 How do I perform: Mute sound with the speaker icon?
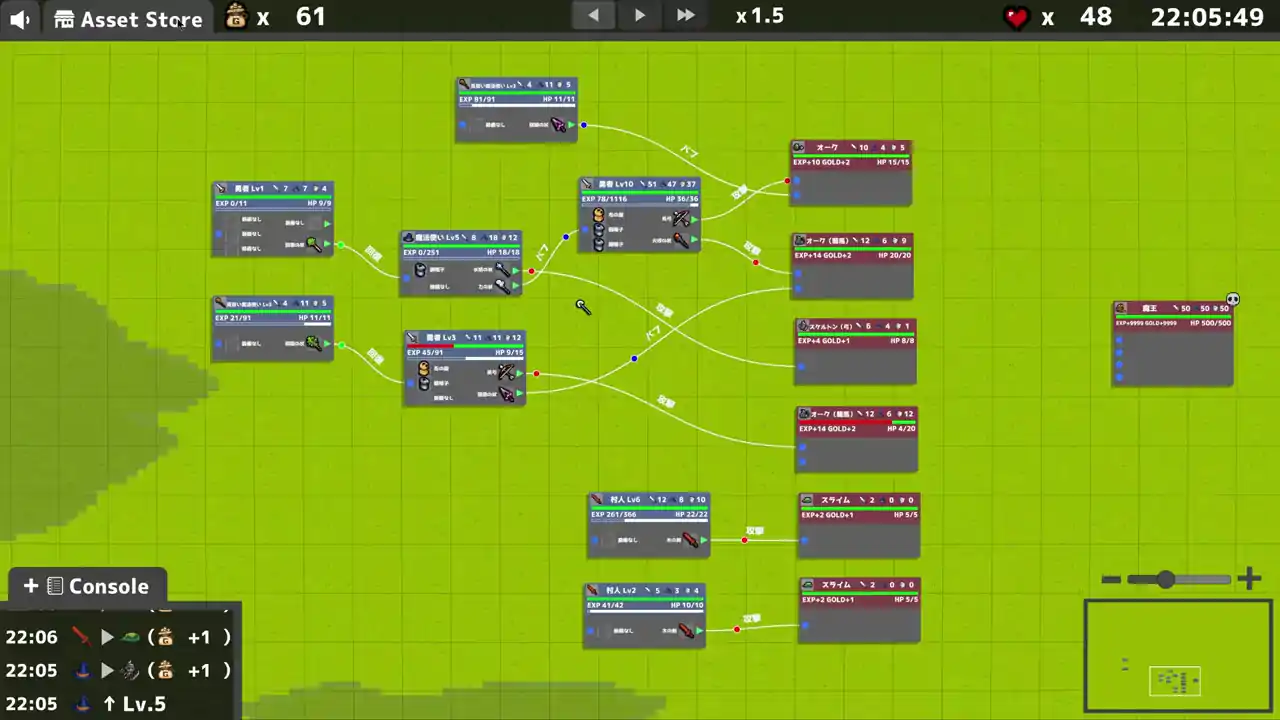point(20,19)
